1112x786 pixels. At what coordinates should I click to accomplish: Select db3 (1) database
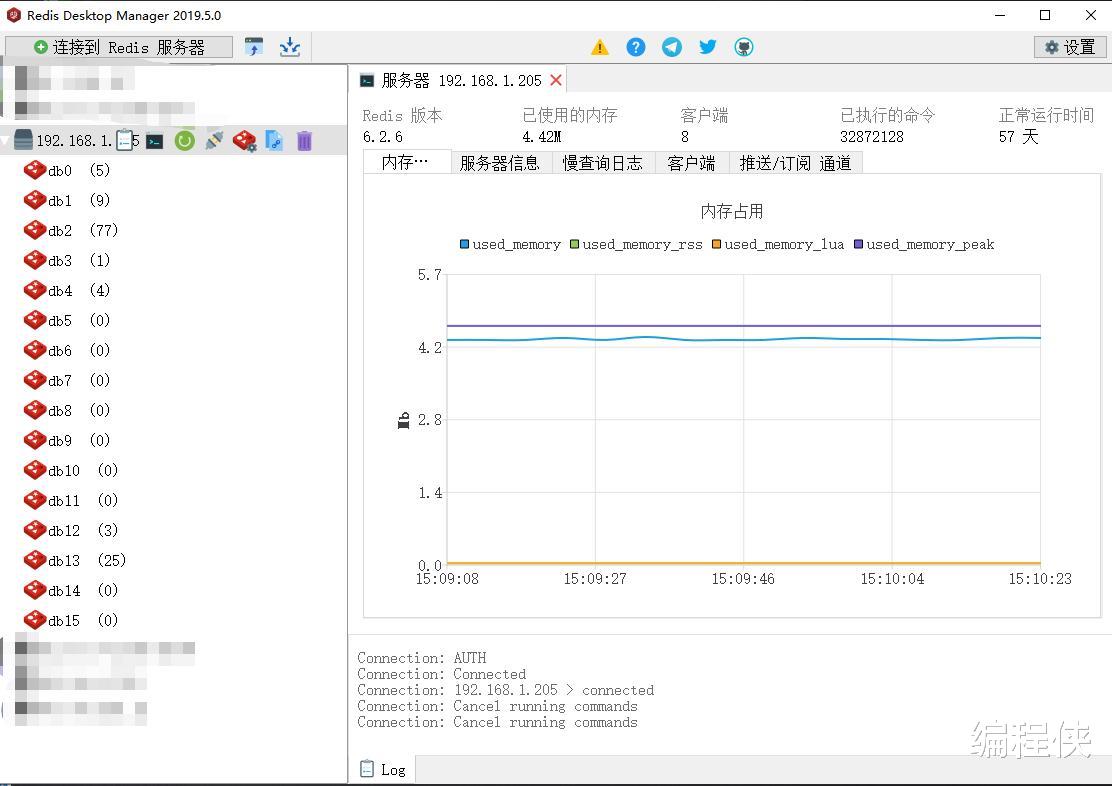67,260
